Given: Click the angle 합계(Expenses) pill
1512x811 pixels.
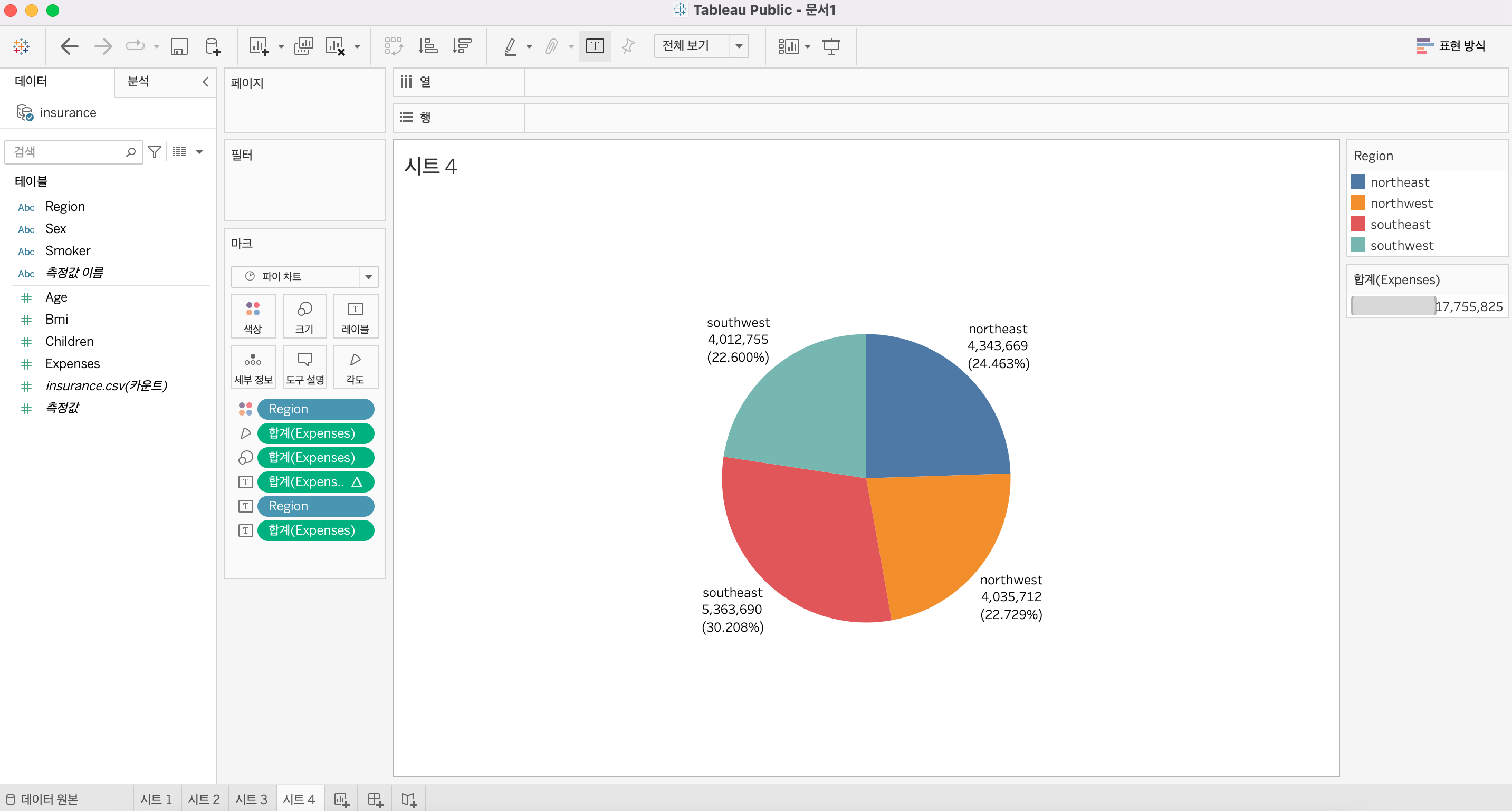Looking at the screenshot, I should 316,433.
